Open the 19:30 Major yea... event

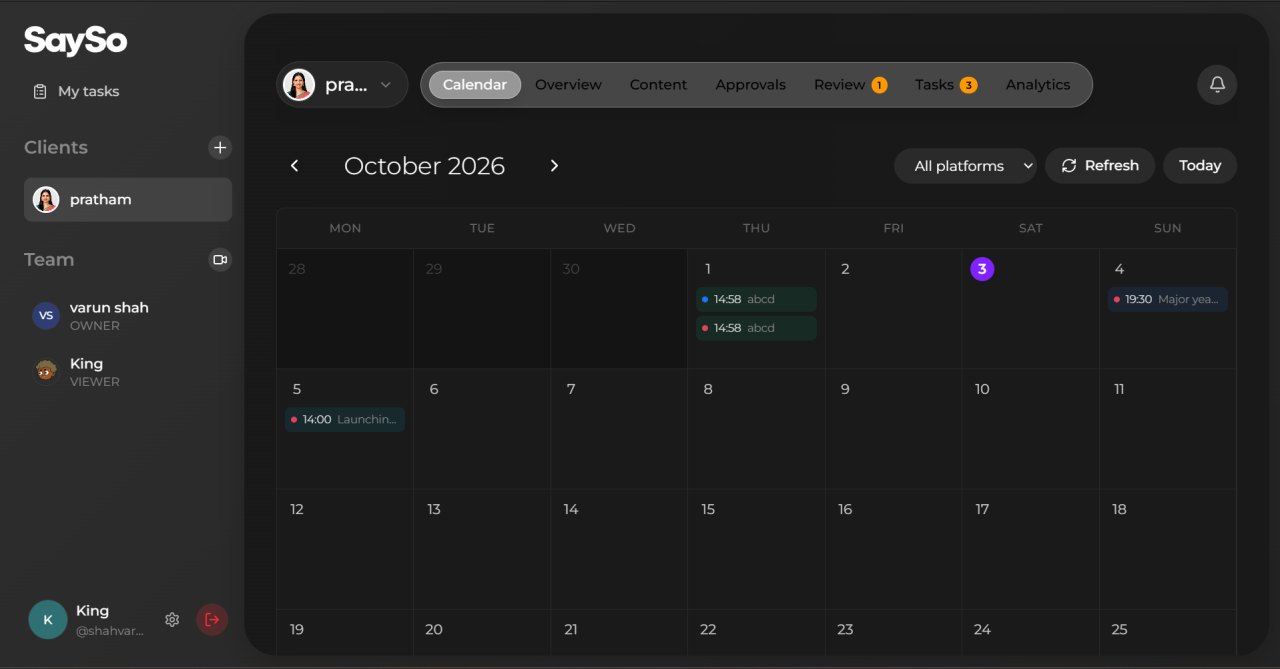[1167, 299]
